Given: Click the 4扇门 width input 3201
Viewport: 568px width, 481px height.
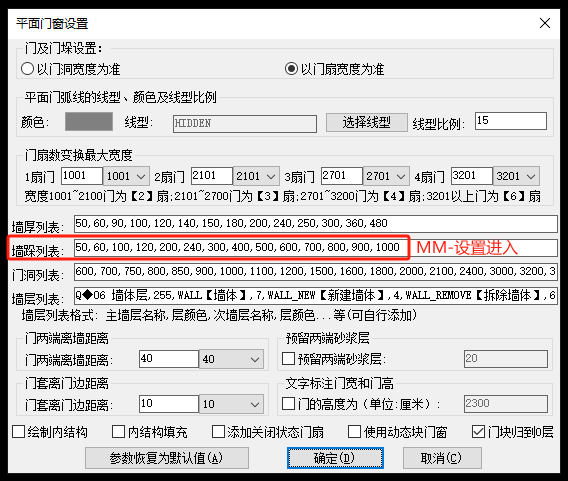Looking at the screenshot, I should tap(472, 176).
